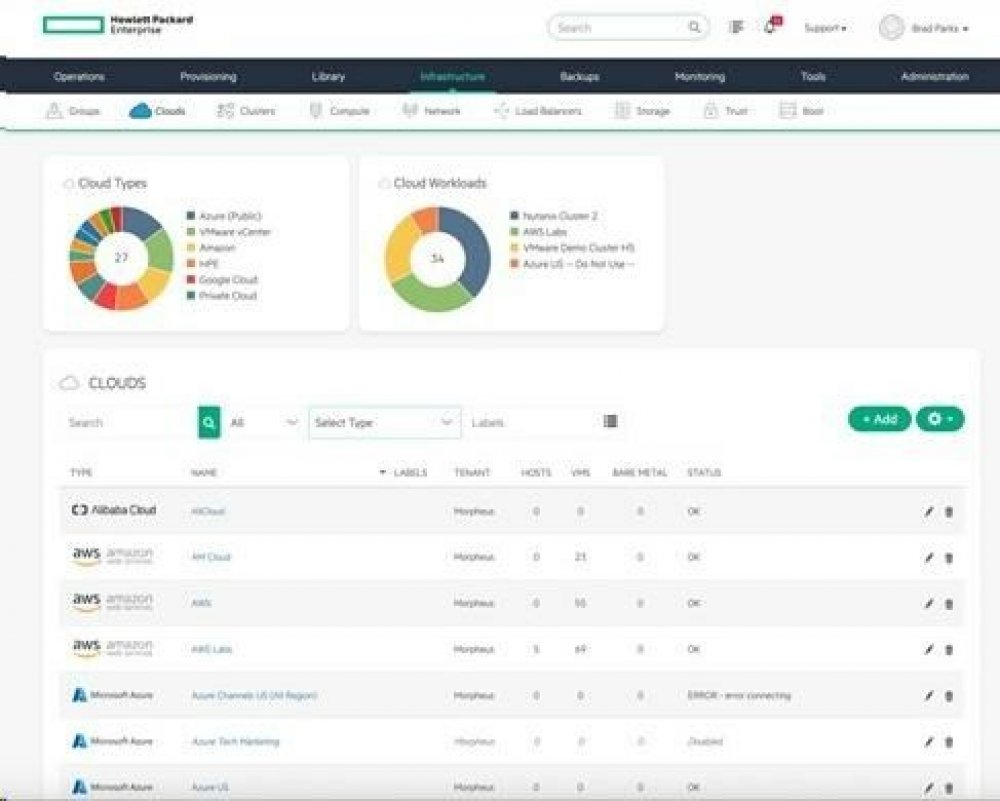The width and height of the screenshot is (1000, 801).
Task: Click the notification bell icon
Action: [x=769, y=28]
